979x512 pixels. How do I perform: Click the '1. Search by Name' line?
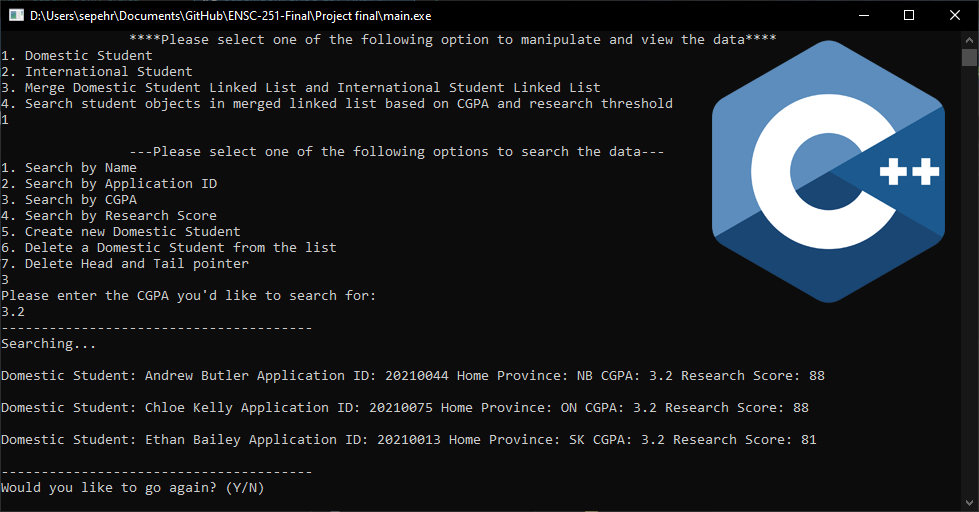(x=69, y=168)
